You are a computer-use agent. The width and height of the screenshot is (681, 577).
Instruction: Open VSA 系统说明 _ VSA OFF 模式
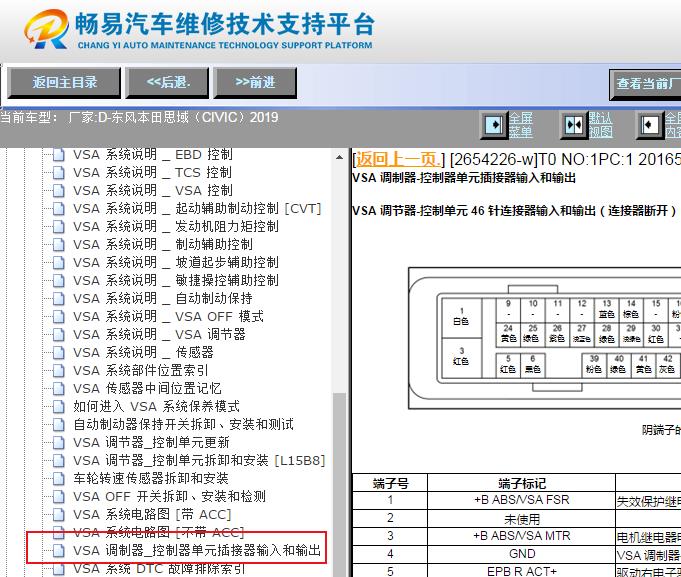point(169,317)
